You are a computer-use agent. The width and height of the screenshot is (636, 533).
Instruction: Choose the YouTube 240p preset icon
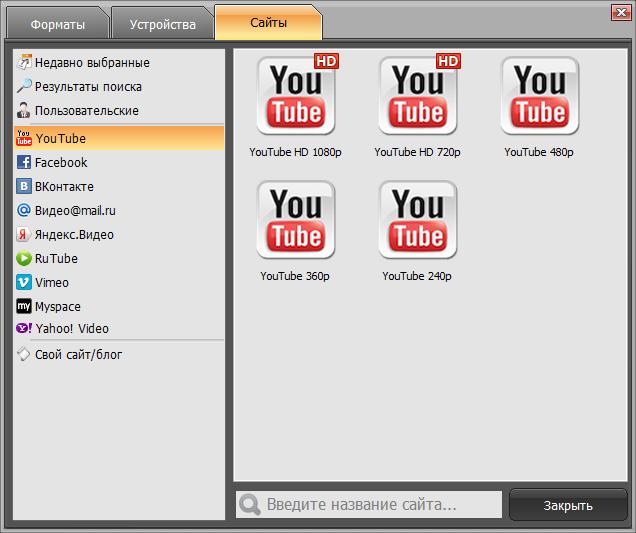tap(418, 220)
